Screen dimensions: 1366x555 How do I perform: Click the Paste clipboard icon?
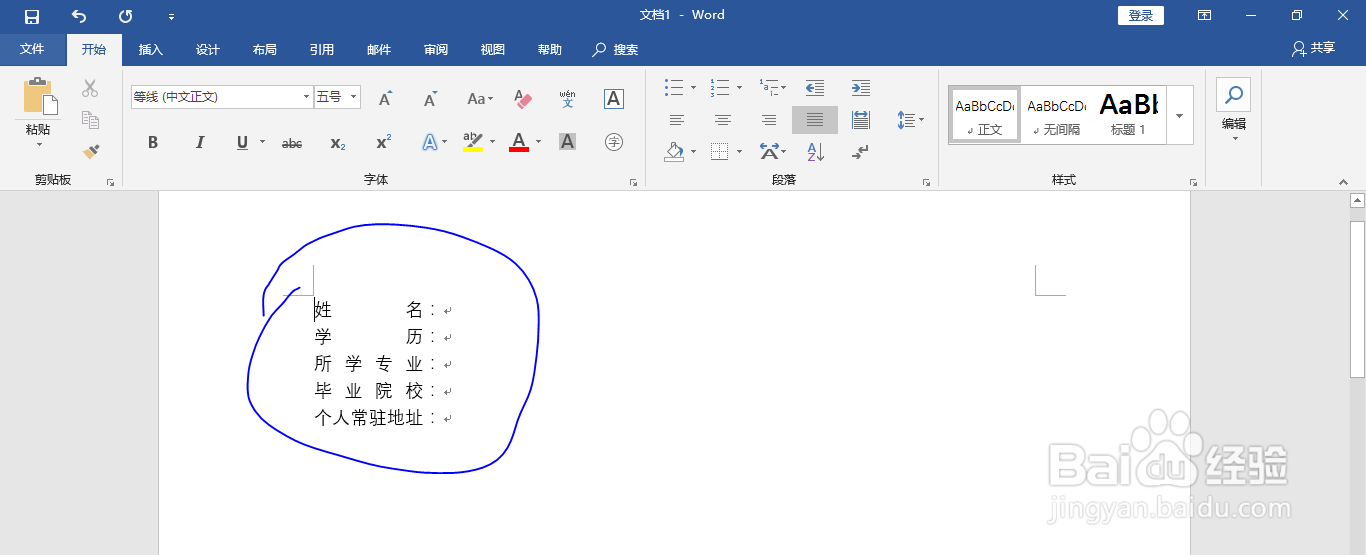(x=39, y=96)
